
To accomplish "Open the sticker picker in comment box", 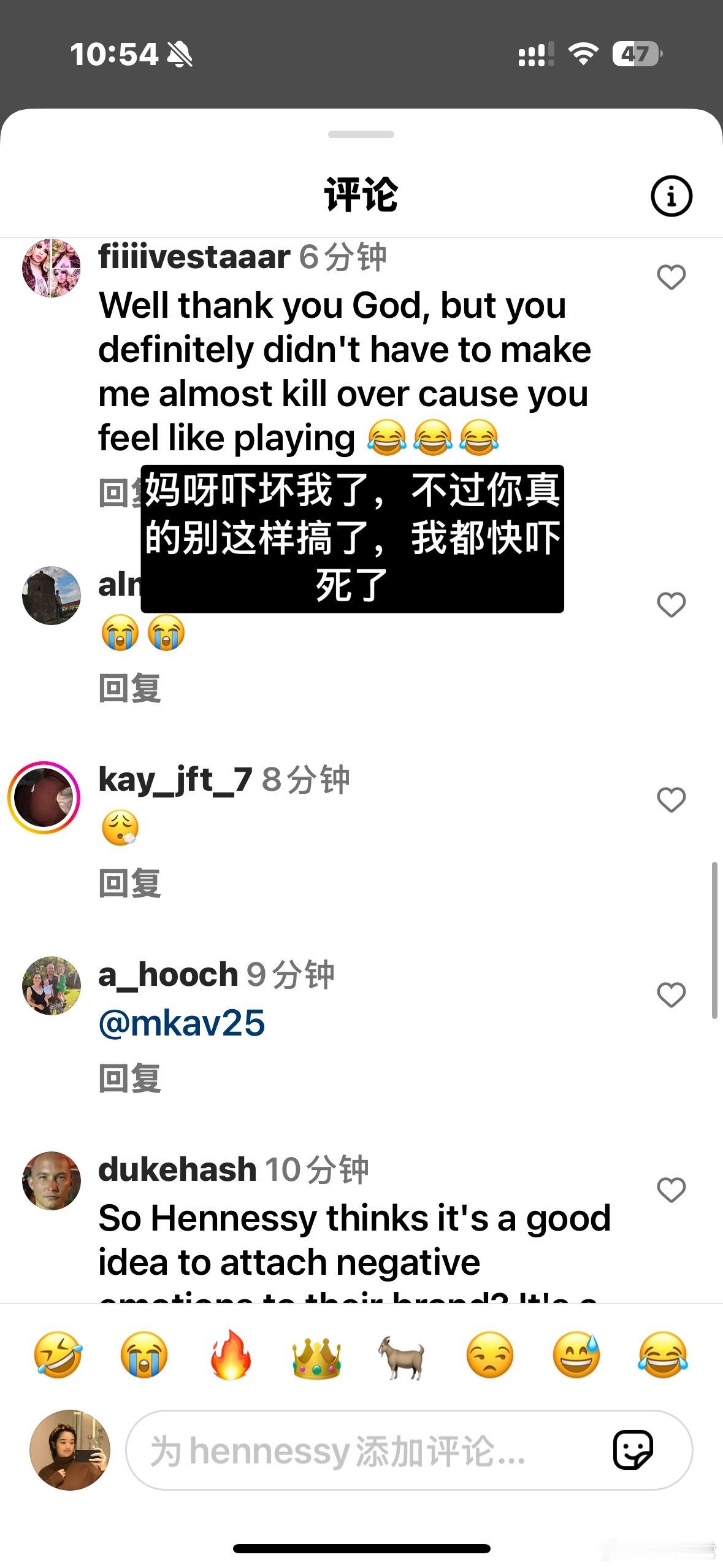I will [x=633, y=1450].
